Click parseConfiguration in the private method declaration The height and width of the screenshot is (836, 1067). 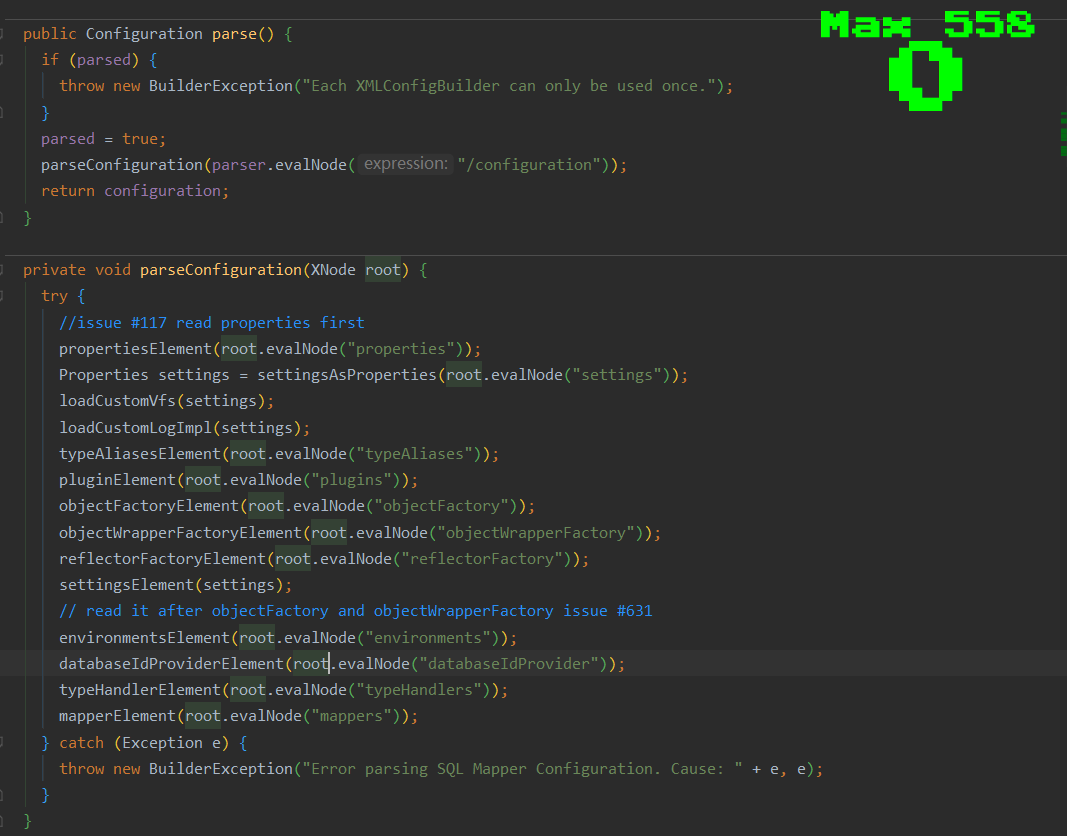pos(221,270)
